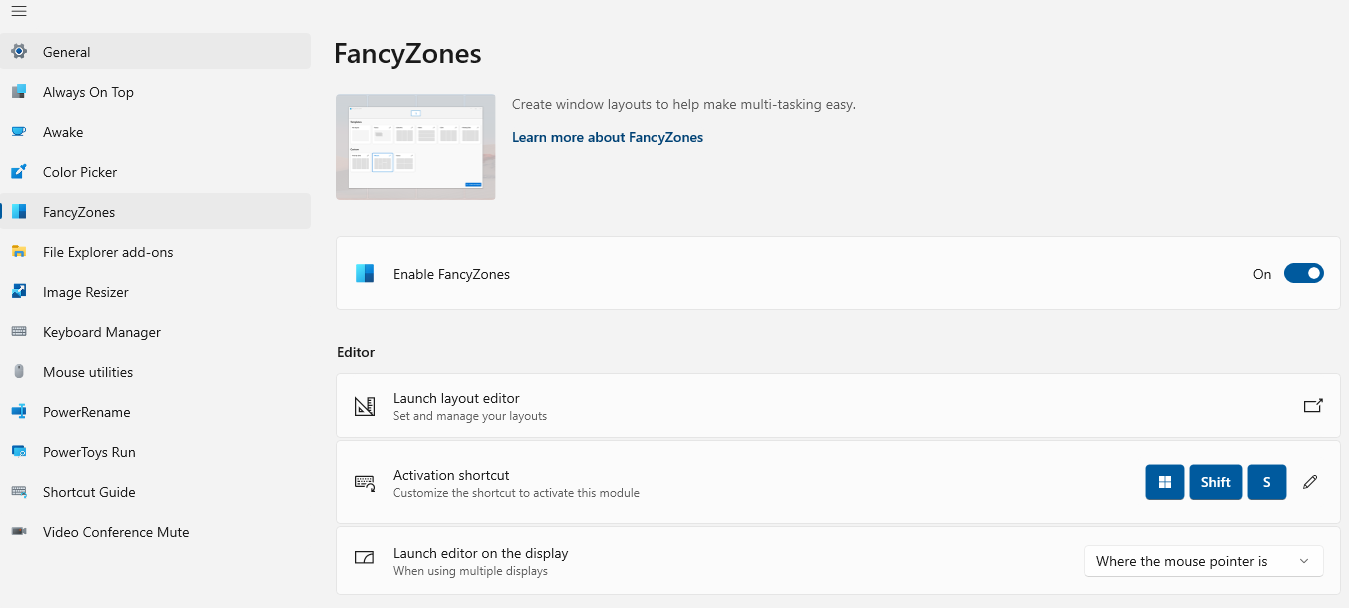Click the Shift key shortcut button

click(1215, 482)
